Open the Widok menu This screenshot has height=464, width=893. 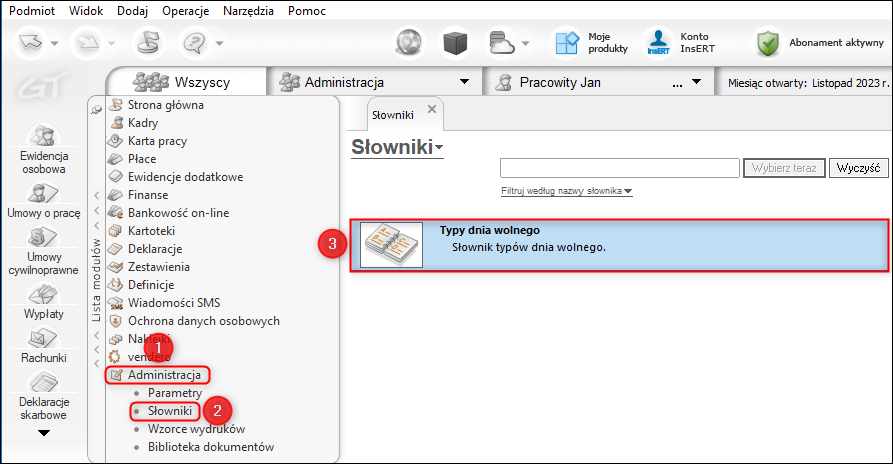point(86,11)
